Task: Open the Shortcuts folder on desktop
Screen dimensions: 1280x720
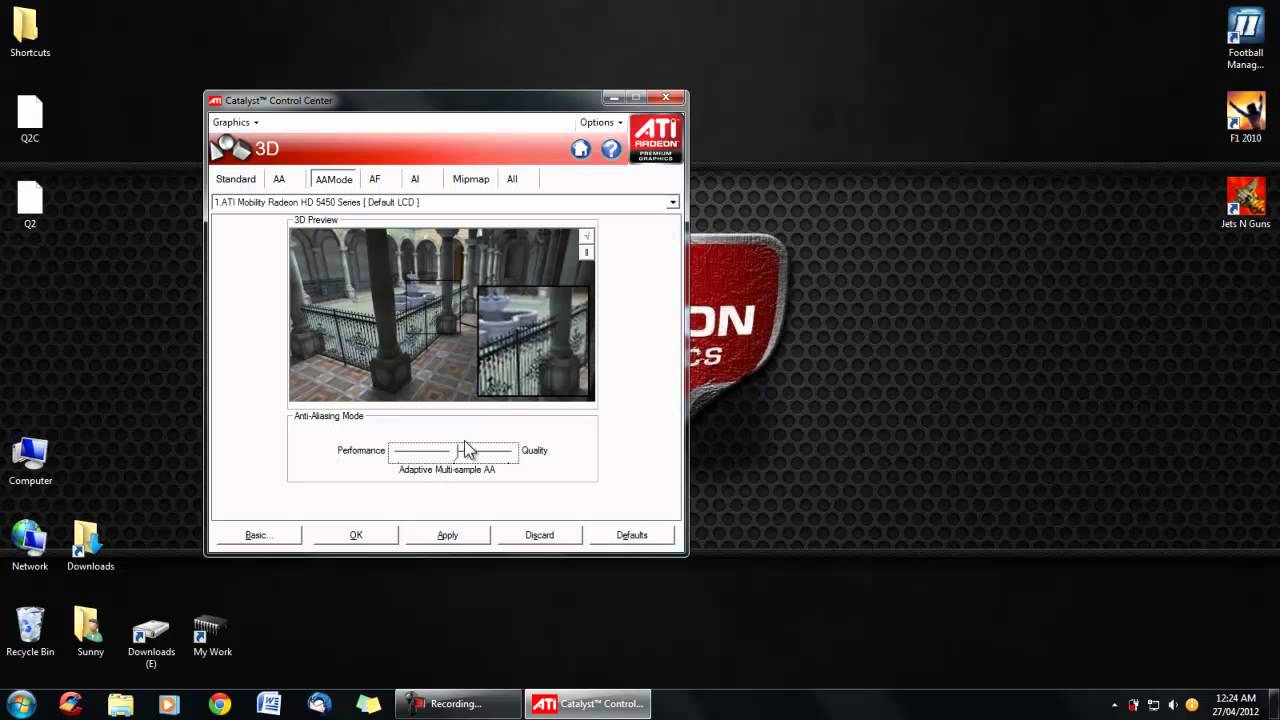Action: [x=30, y=32]
